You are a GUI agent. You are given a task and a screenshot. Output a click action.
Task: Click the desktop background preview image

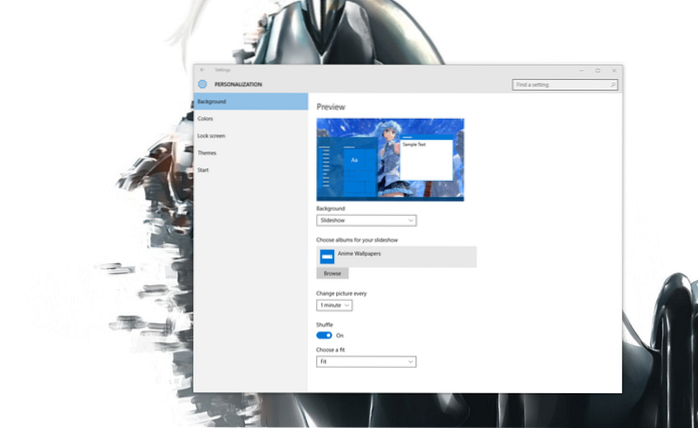click(x=390, y=158)
